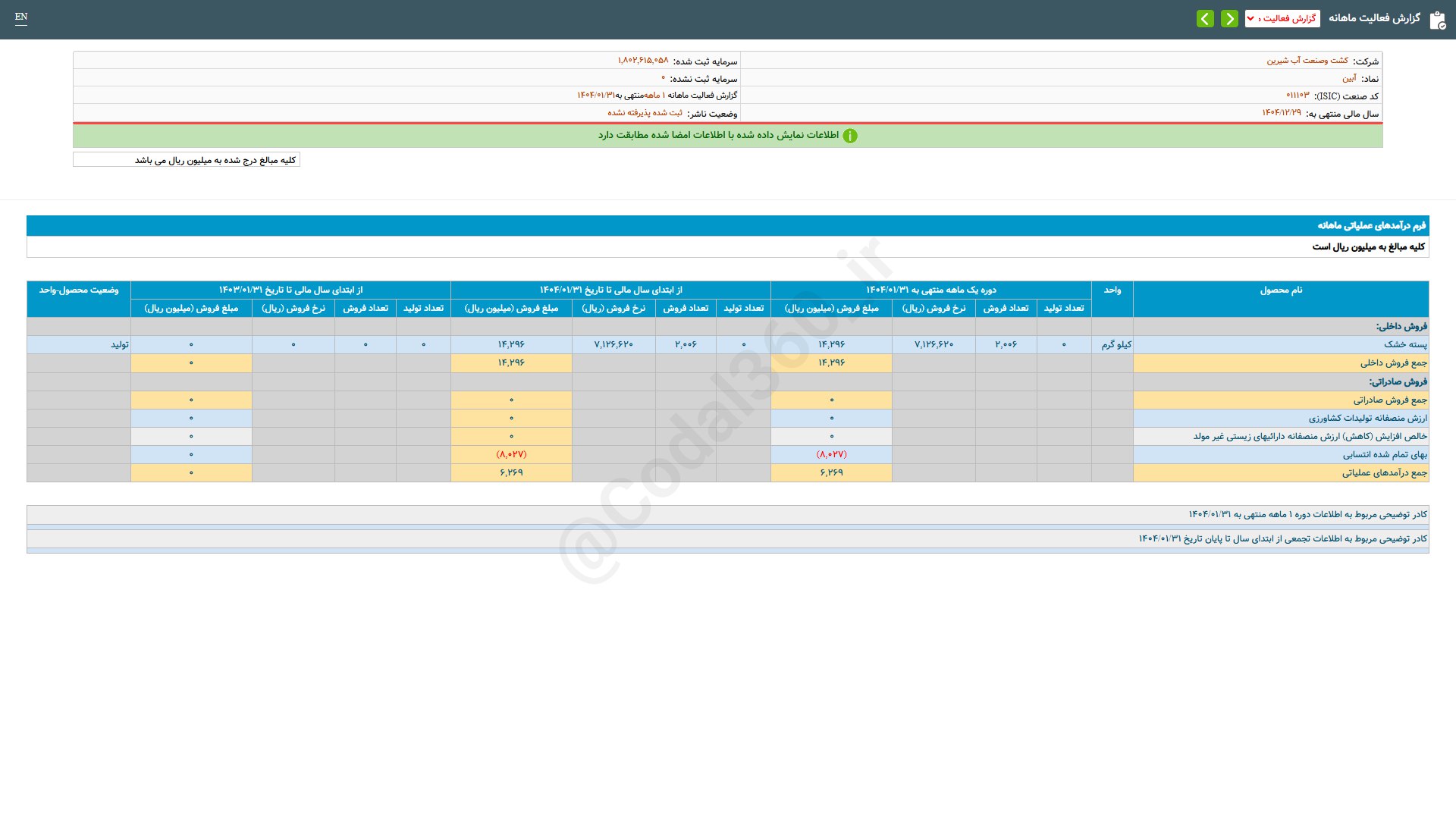The image size is (1456, 819).
Task: Click the جمع درآمدهای عملیاتی row label
Action: click(1384, 472)
